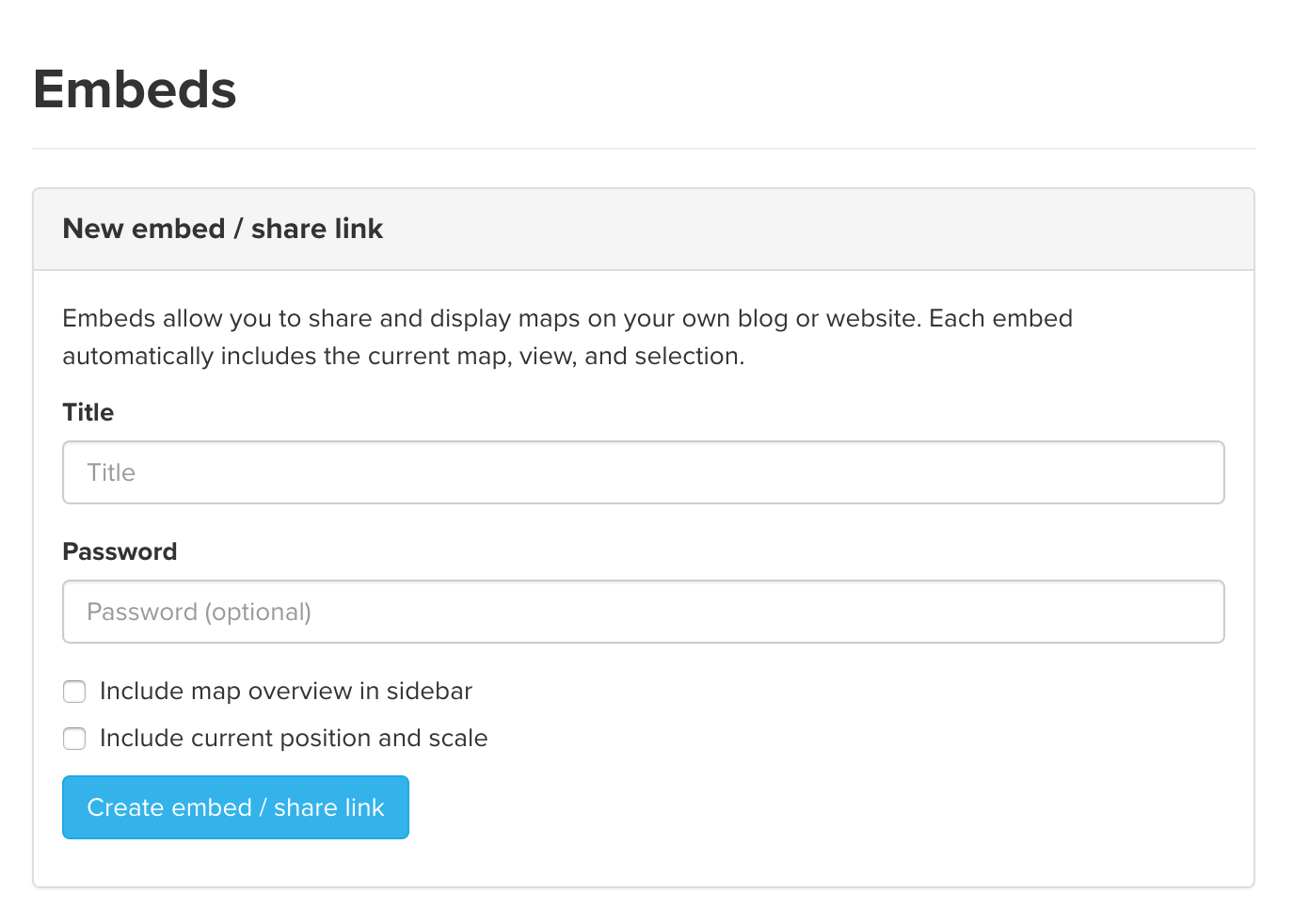Click the line 'automatically includes the current map'
The height and width of the screenshot is (924, 1293).
click(404, 356)
